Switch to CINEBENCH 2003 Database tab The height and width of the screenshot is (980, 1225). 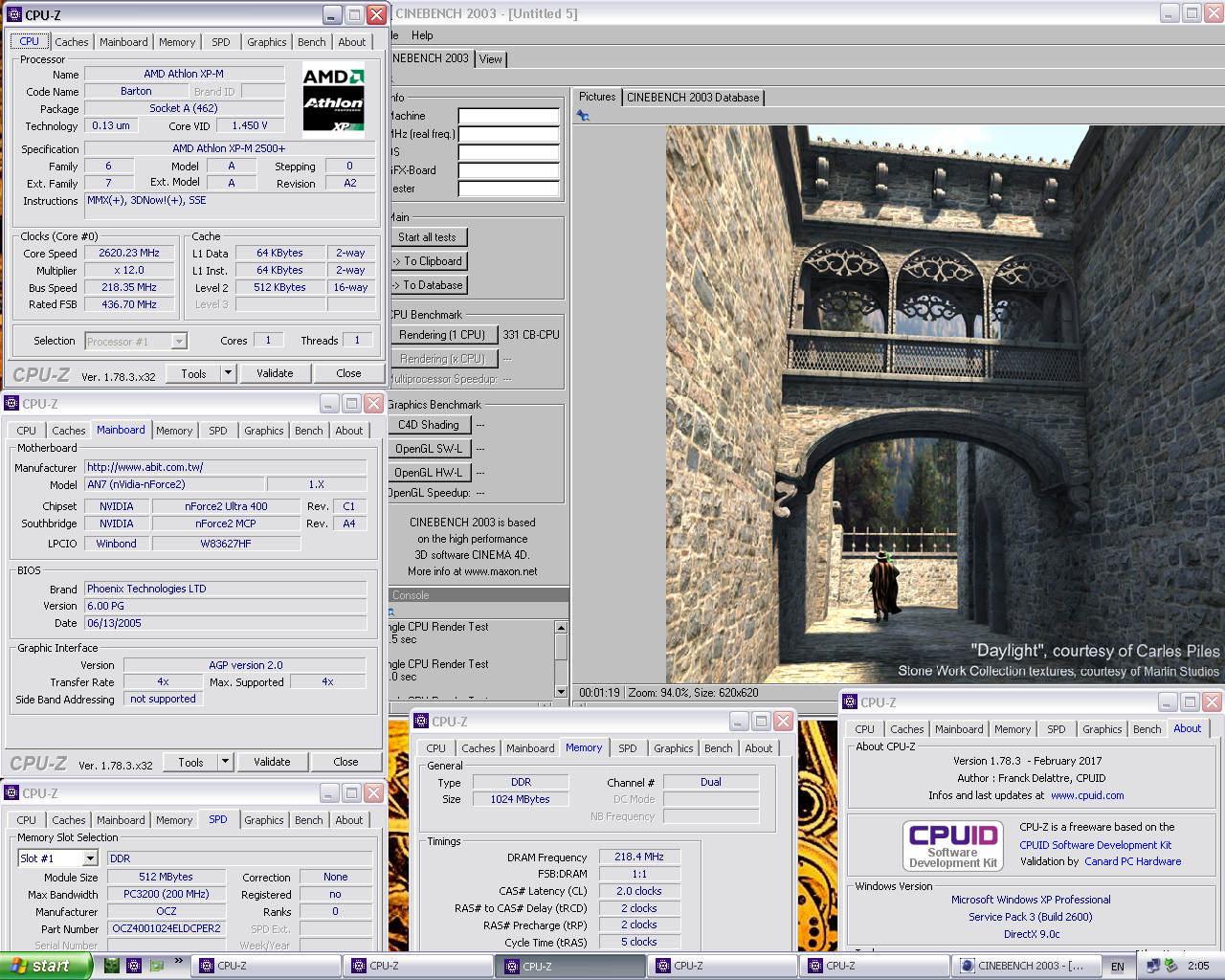(693, 98)
